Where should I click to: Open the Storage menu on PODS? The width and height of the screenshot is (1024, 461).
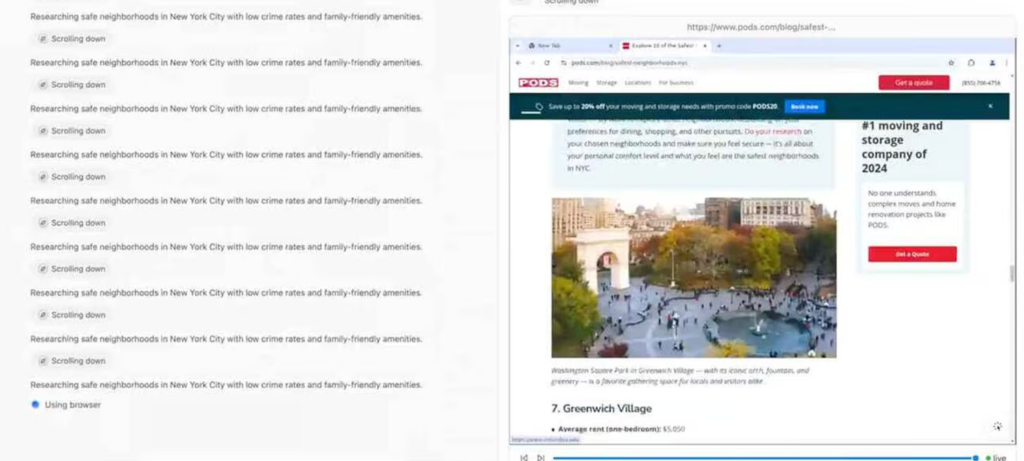pyautogui.click(x=607, y=83)
